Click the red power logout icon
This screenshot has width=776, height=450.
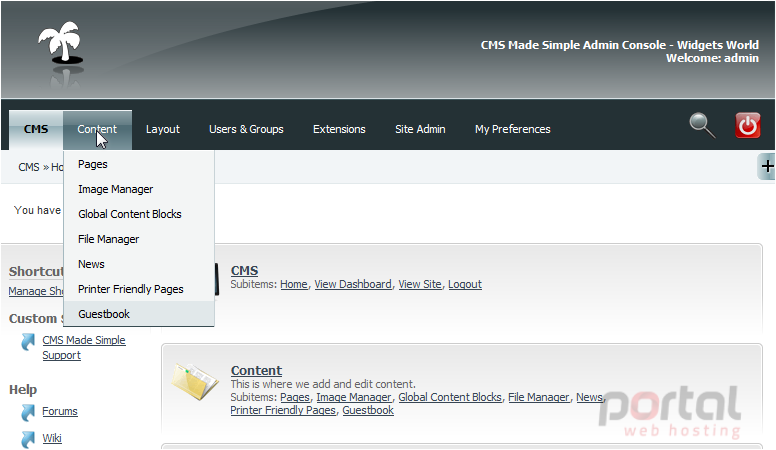(747, 125)
